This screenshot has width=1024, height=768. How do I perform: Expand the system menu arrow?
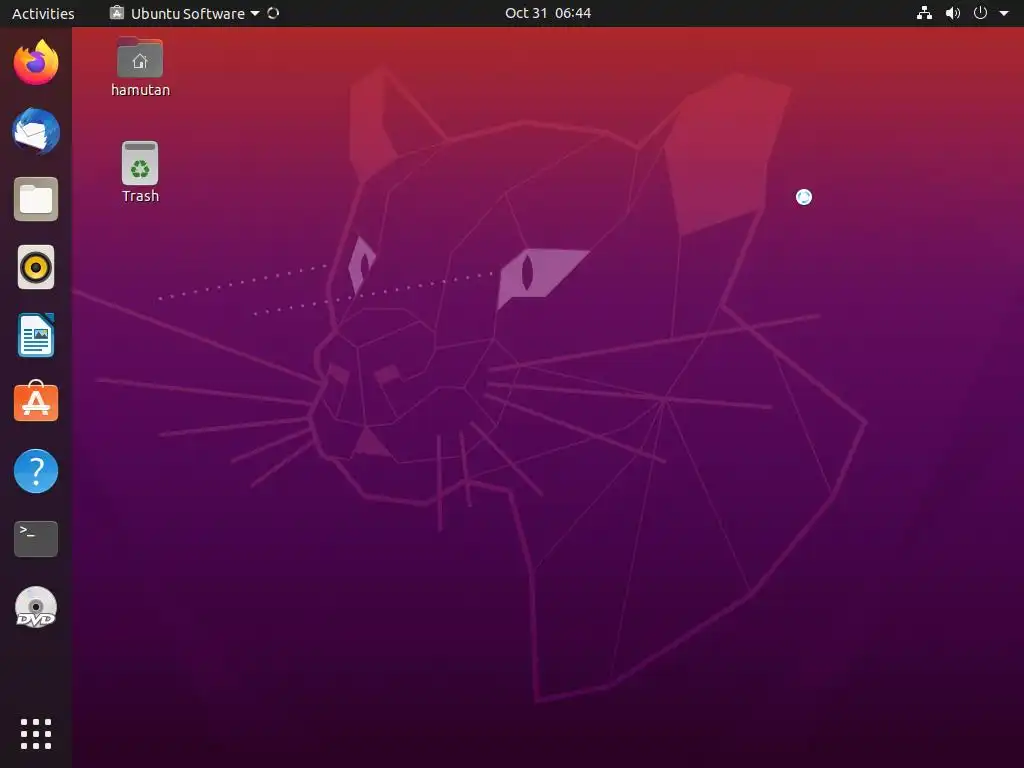1004,13
